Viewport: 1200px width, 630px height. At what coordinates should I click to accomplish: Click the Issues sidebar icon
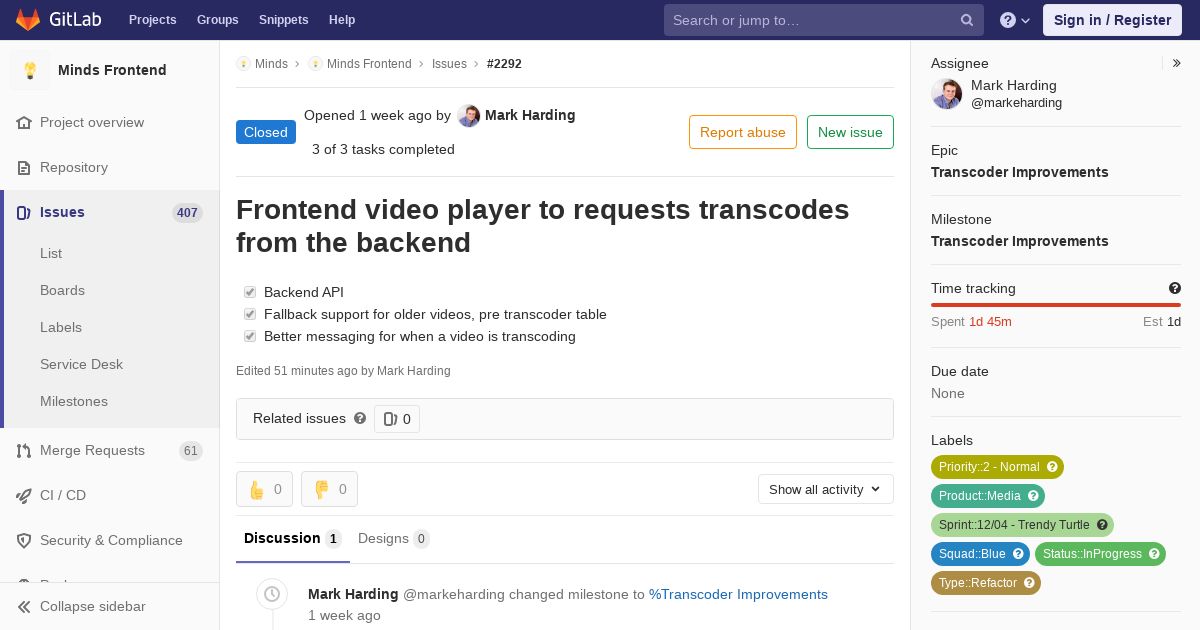24,213
